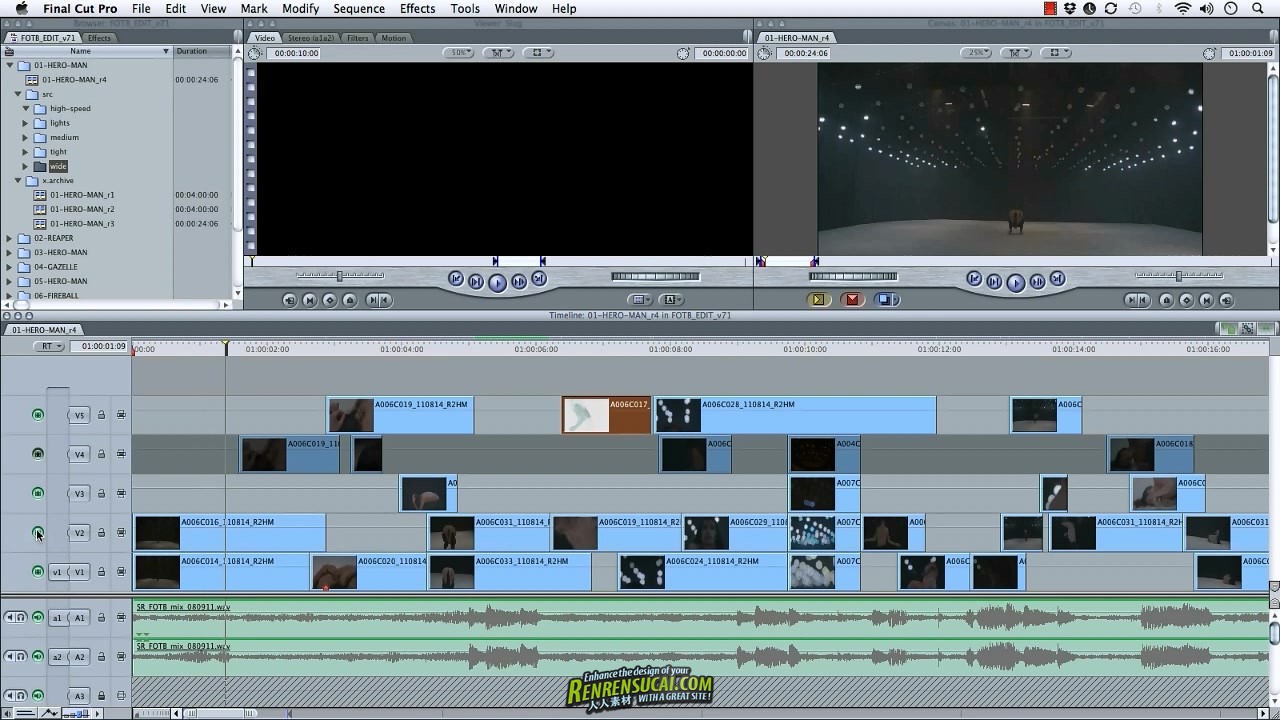Sort Browser by Duration column

[202, 51]
